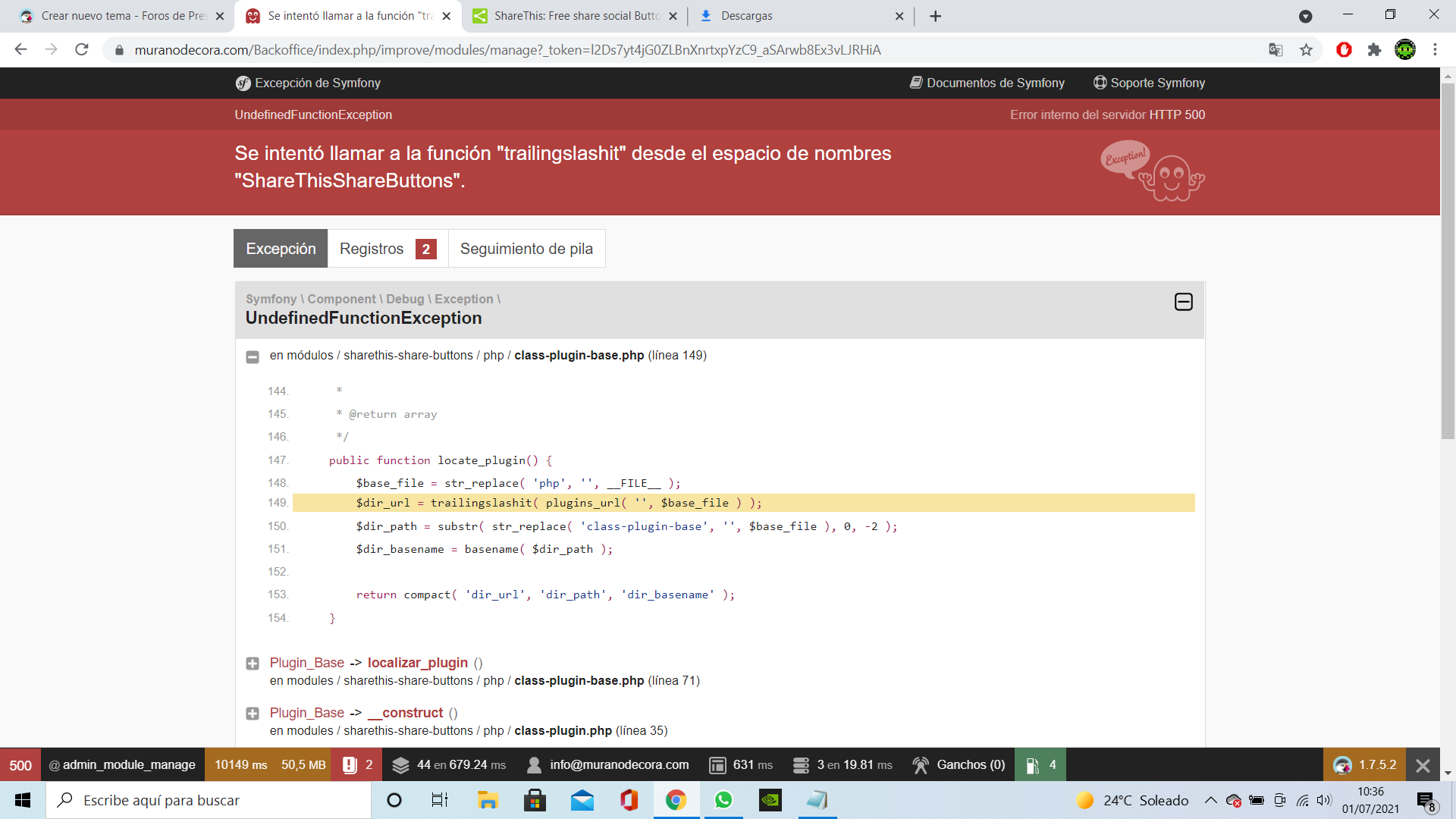The image size is (1456, 819).
Task: Open the 44 cache calls layers icon
Action: point(400,765)
